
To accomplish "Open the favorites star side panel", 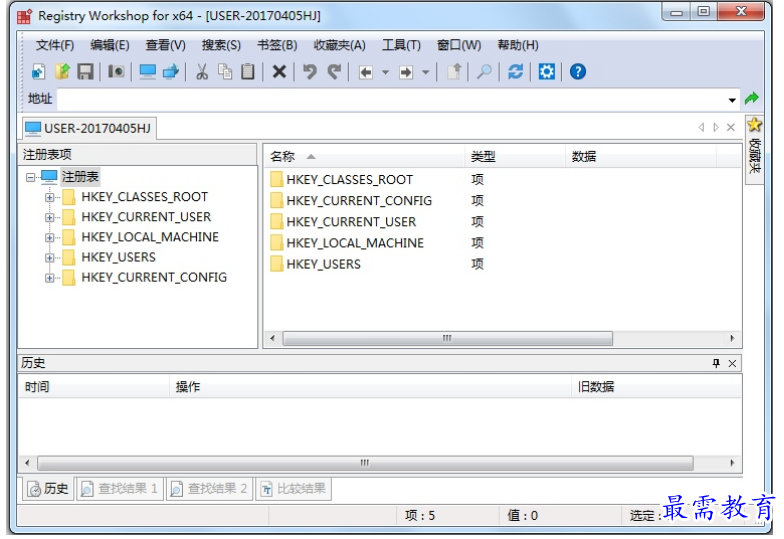I will 754,150.
